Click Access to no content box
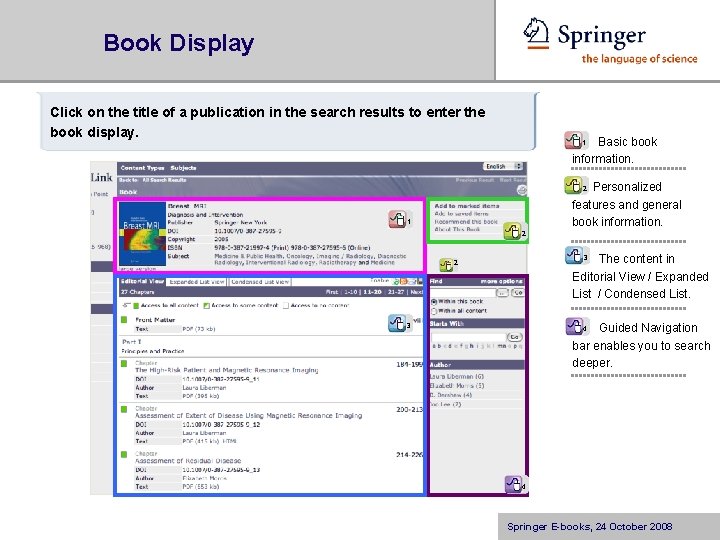Image resolution: width=720 pixels, height=540 pixels. (286, 306)
